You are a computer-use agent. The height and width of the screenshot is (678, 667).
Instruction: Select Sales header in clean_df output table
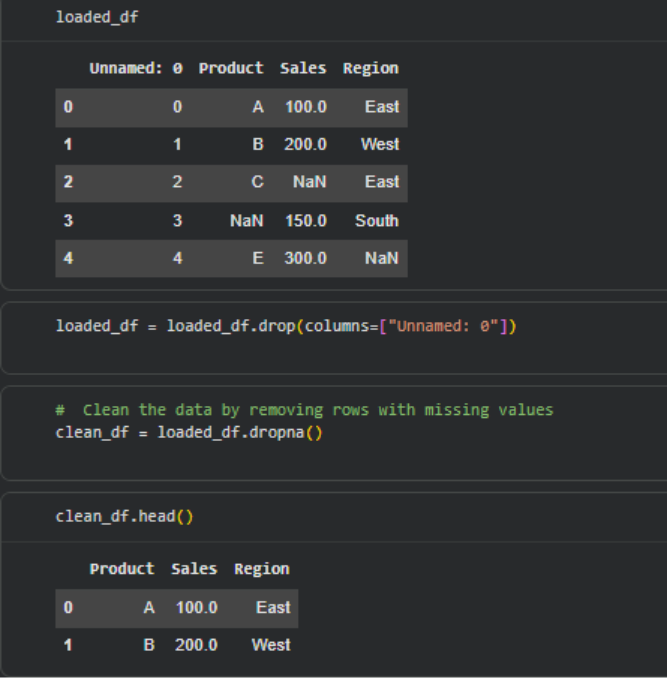(x=194, y=569)
